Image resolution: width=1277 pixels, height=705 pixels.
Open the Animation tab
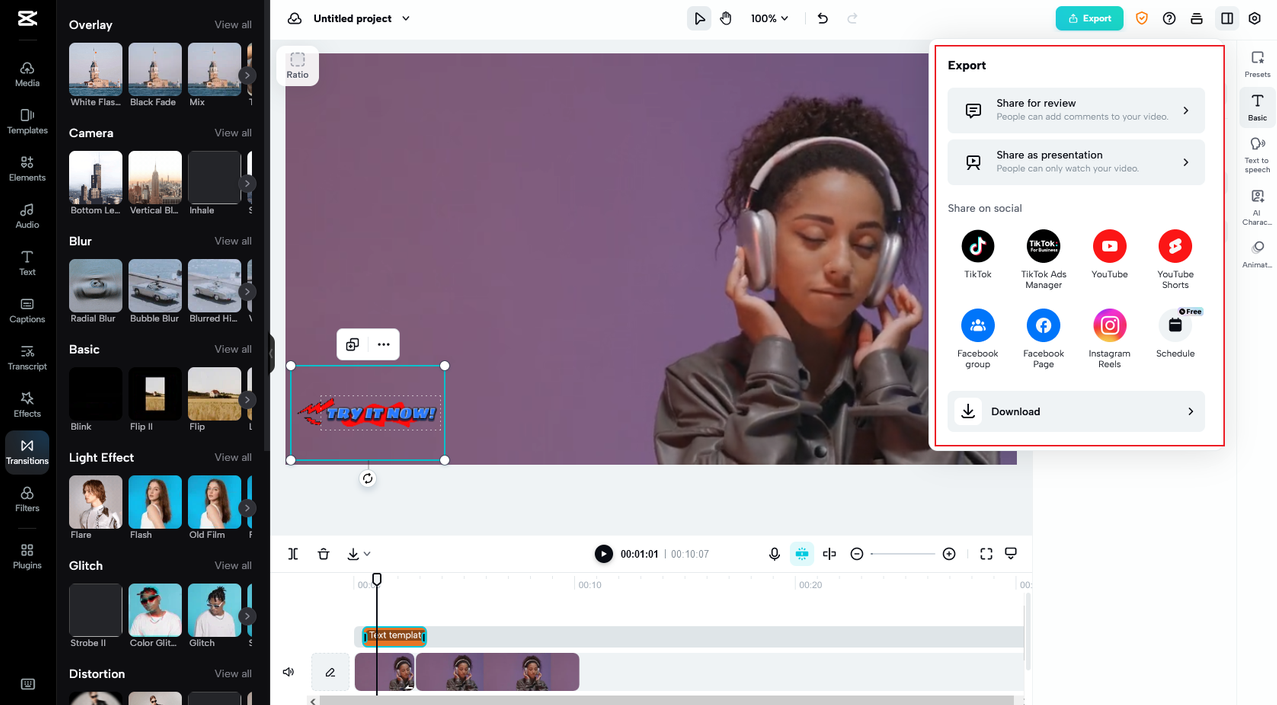tap(1257, 254)
